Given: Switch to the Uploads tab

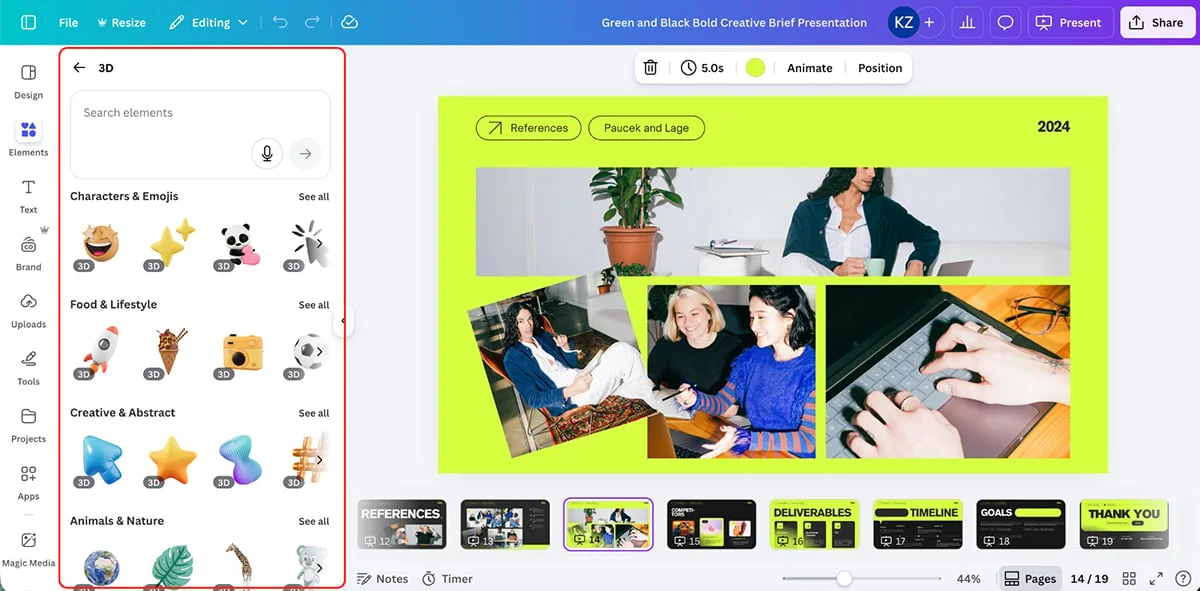Looking at the screenshot, I should [28, 310].
